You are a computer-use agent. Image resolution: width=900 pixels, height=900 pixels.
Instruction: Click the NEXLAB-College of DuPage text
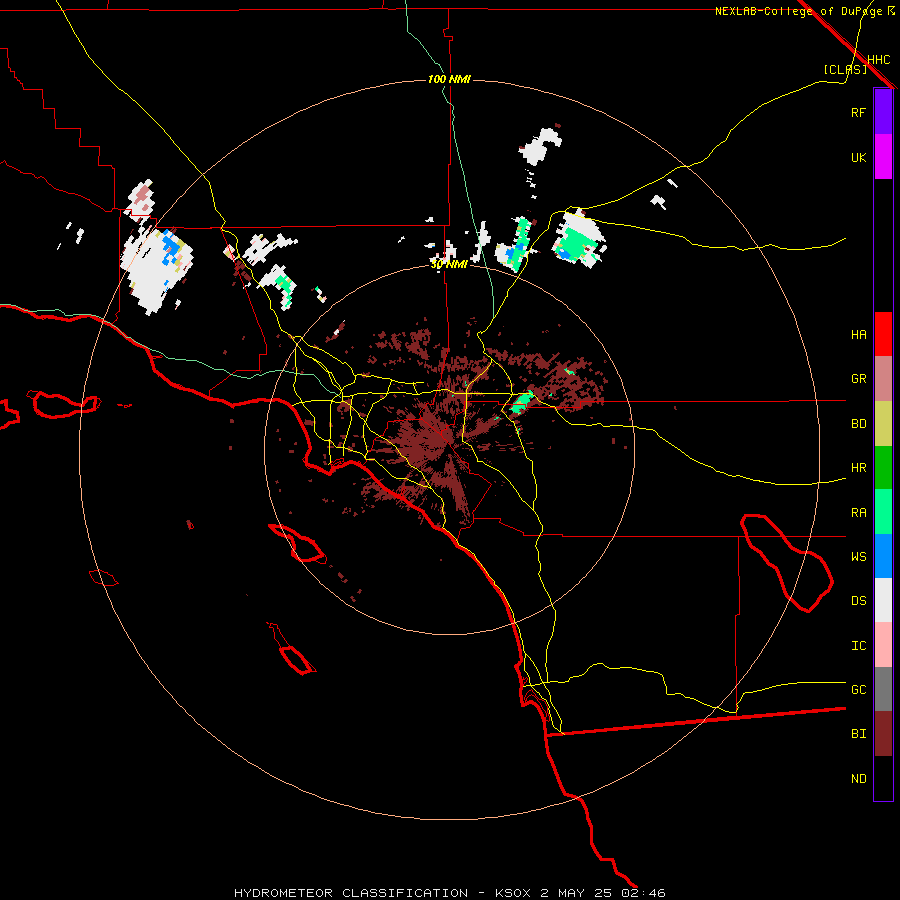[x=800, y=11]
